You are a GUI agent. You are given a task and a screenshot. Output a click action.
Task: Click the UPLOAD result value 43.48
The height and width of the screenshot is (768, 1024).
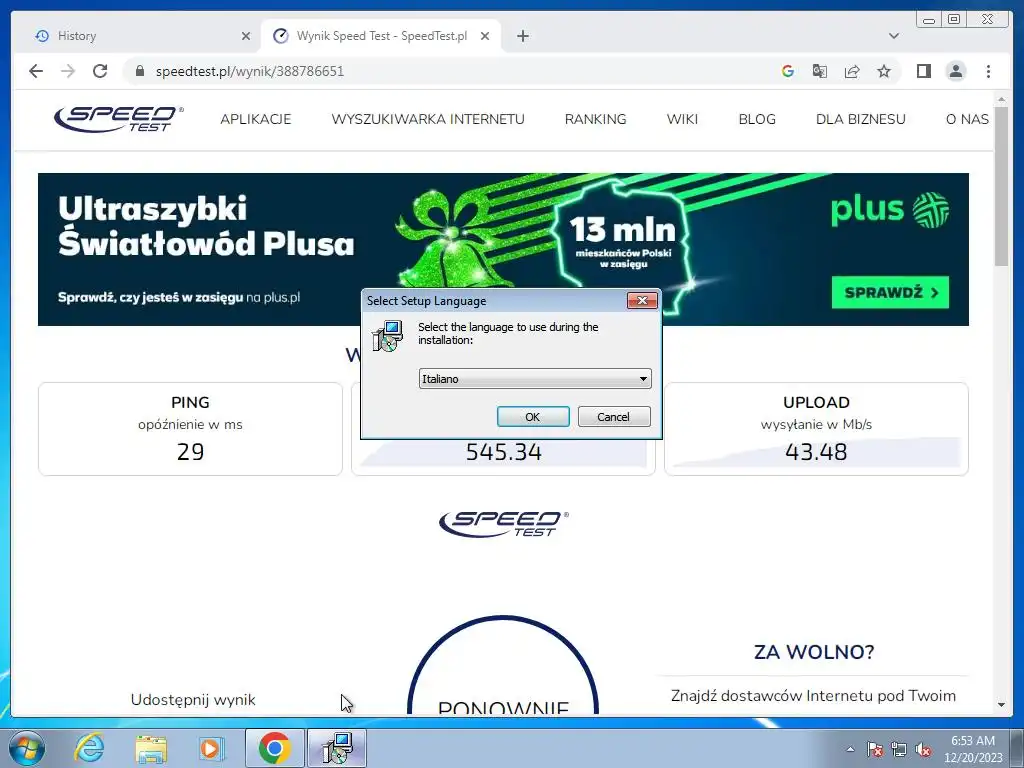(x=816, y=452)
